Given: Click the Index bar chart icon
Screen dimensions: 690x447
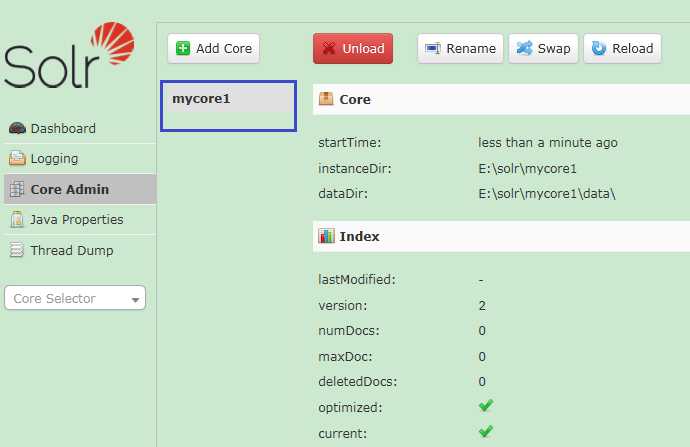Looking at the screenshot, I should [326, 236].
